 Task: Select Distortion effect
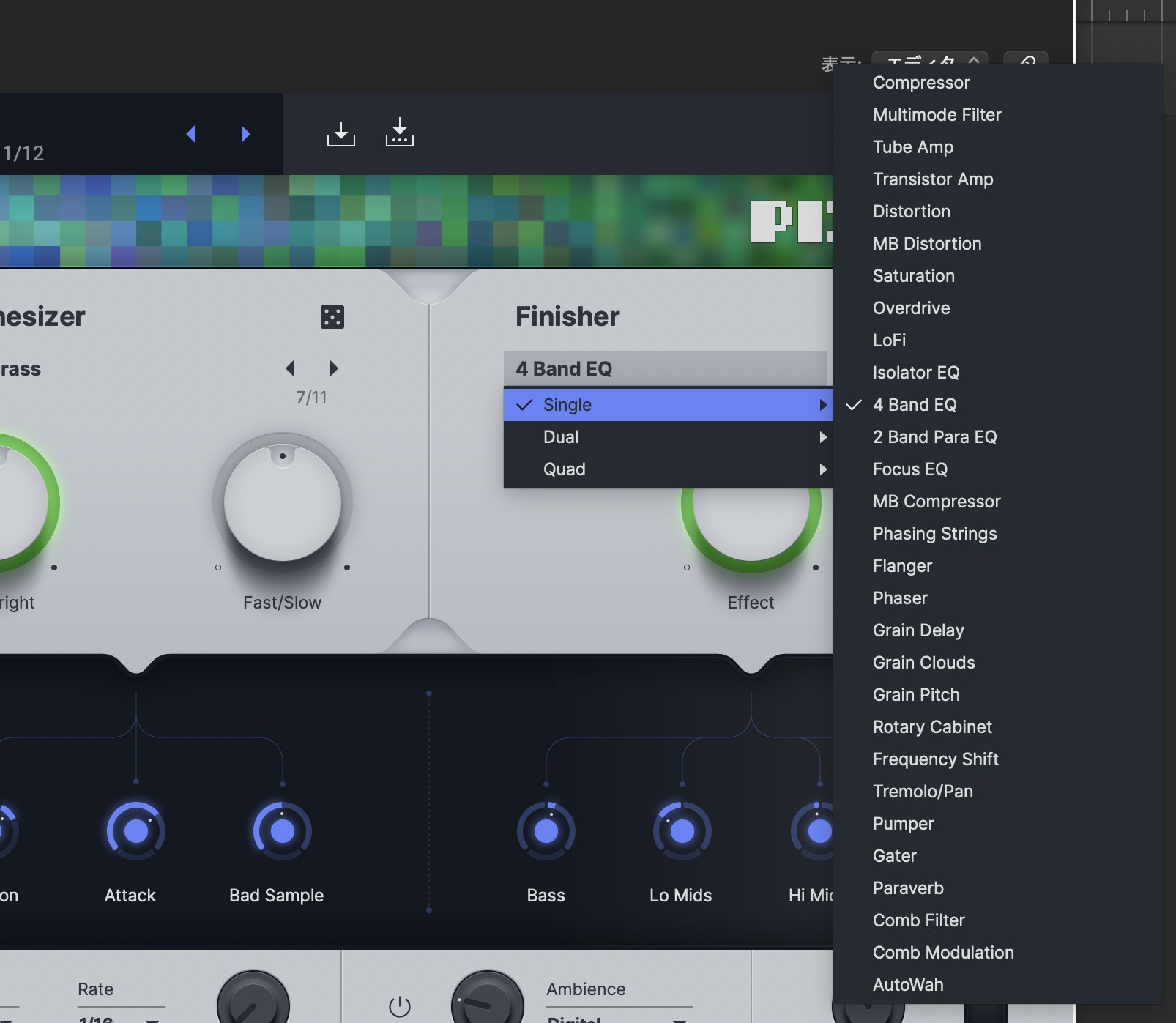(998, 212)
